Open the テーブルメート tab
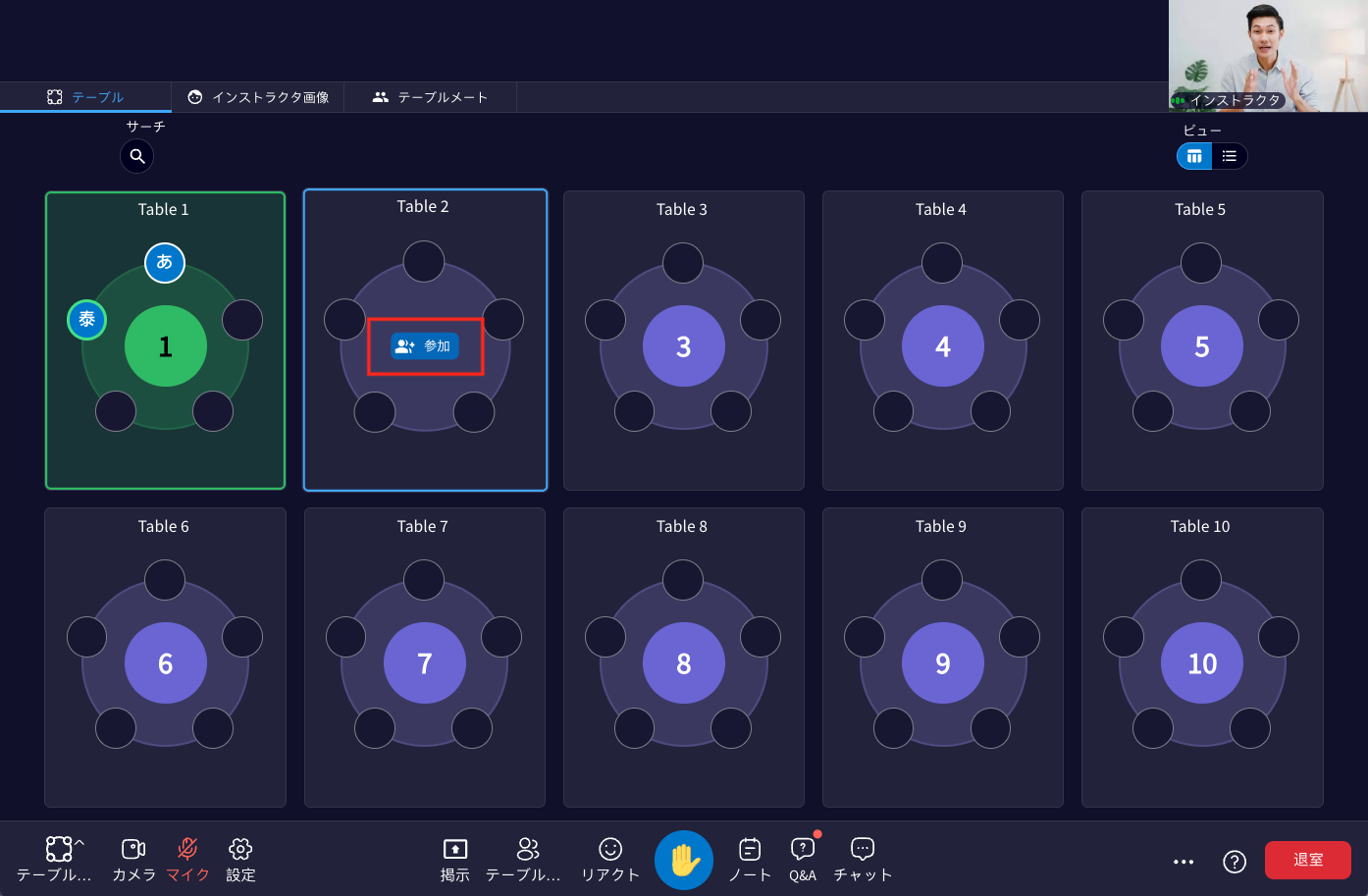Screen dimensions: 1368x896 coord(430,97)
